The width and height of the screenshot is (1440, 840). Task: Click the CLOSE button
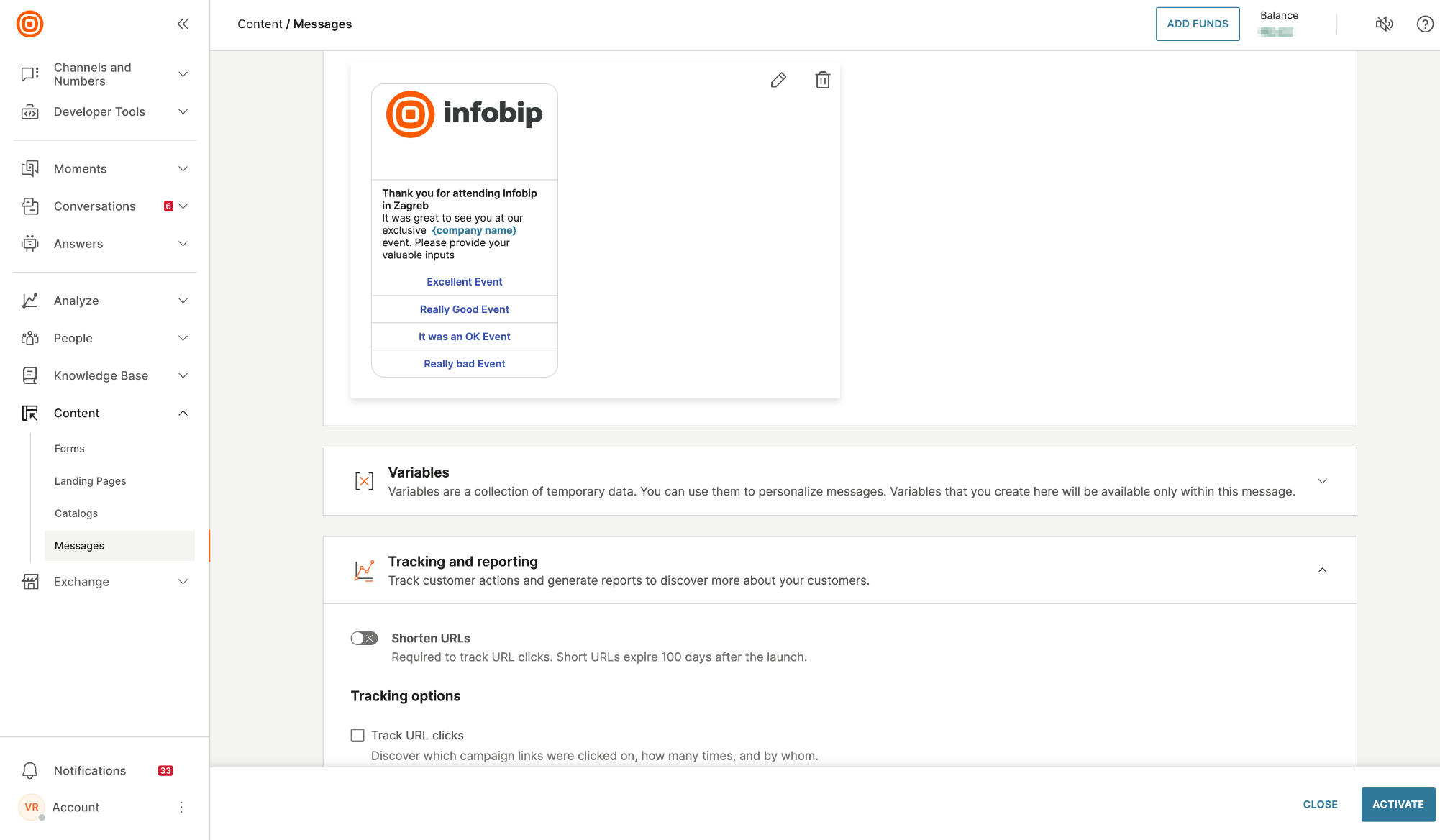pos(1320,805)
